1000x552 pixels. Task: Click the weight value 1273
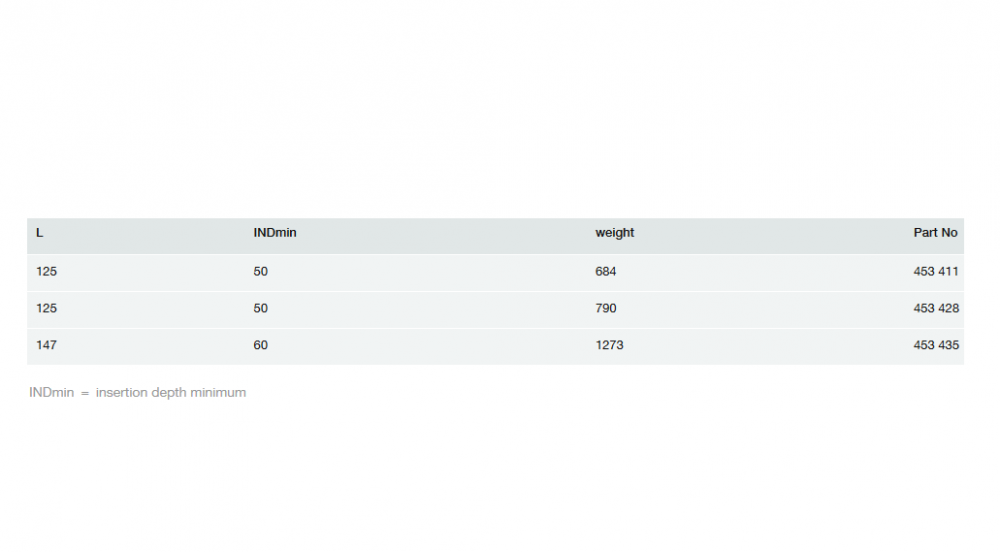pos(609,345)
